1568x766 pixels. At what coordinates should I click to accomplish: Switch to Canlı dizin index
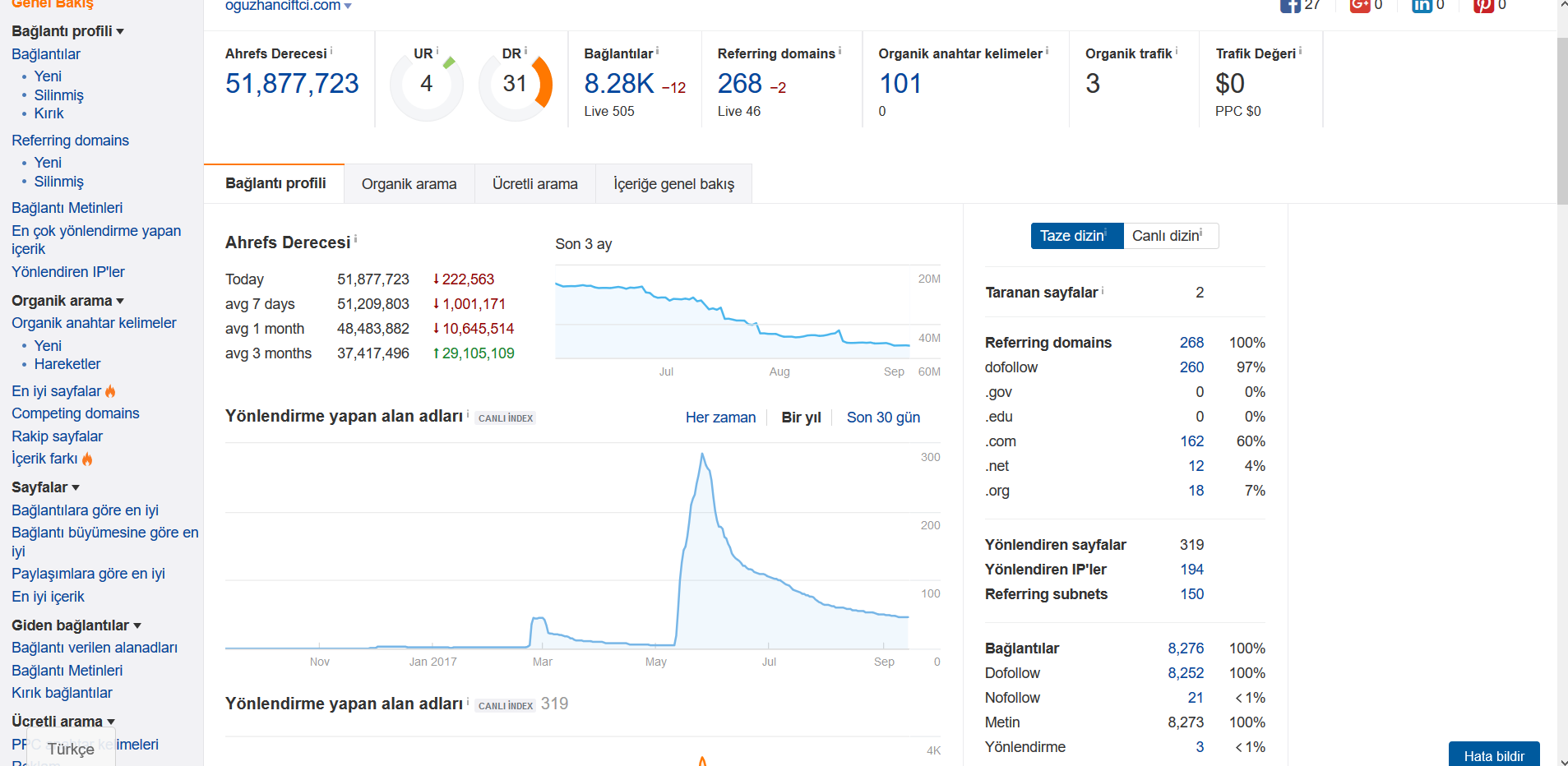click(1171, 236)
